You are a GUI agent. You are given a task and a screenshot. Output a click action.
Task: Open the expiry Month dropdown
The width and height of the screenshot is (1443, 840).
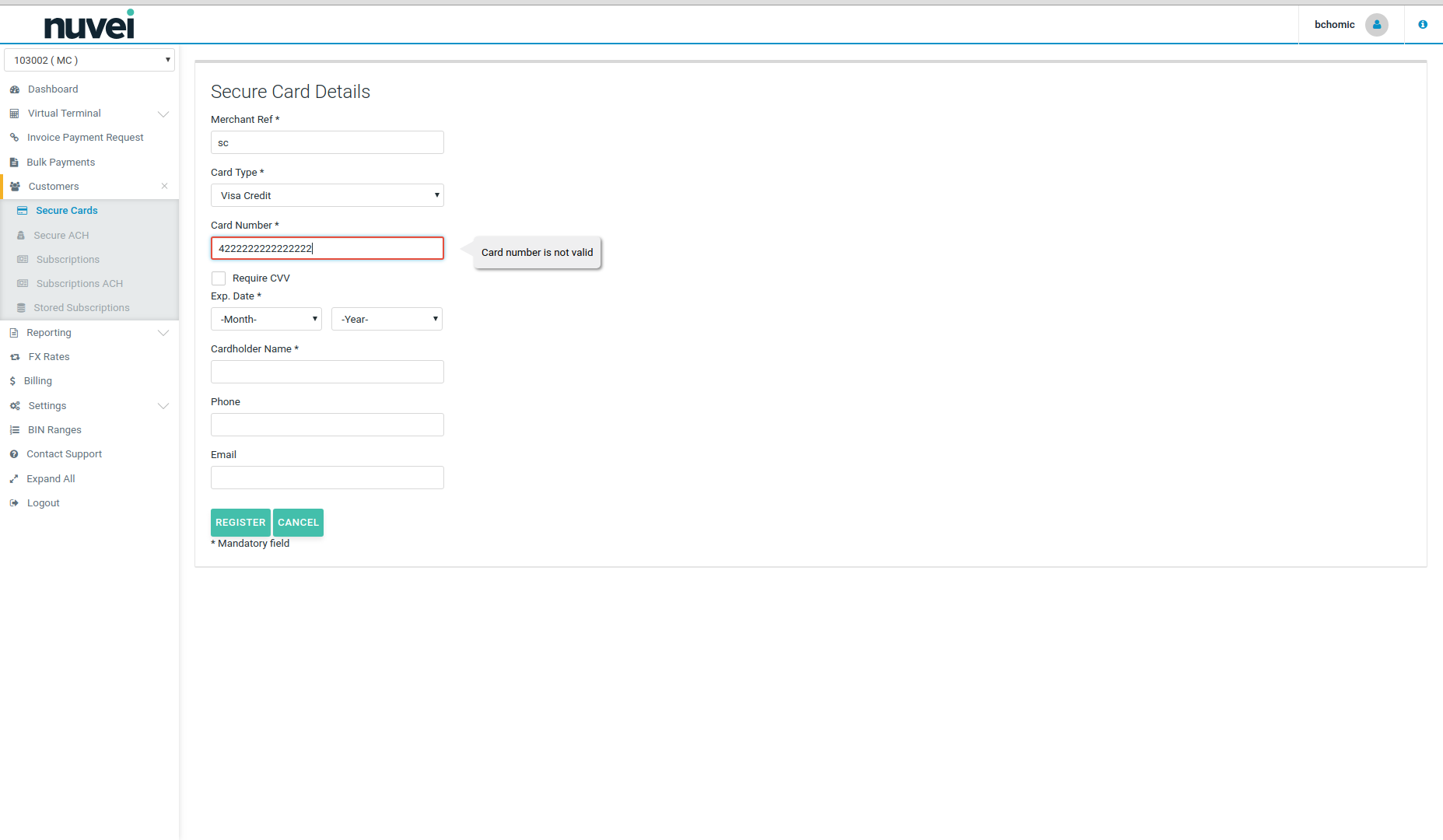[266, 319]
